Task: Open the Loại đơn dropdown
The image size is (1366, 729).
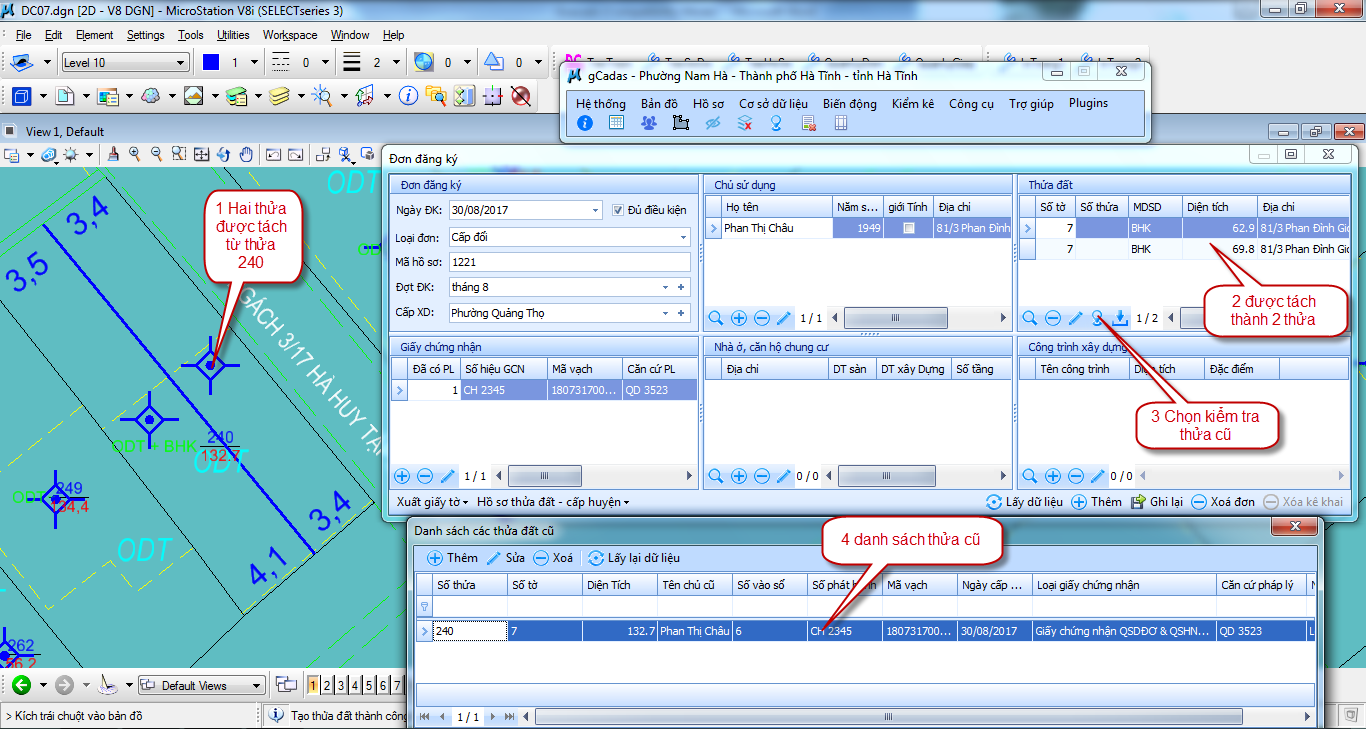Action: [684, 238]
